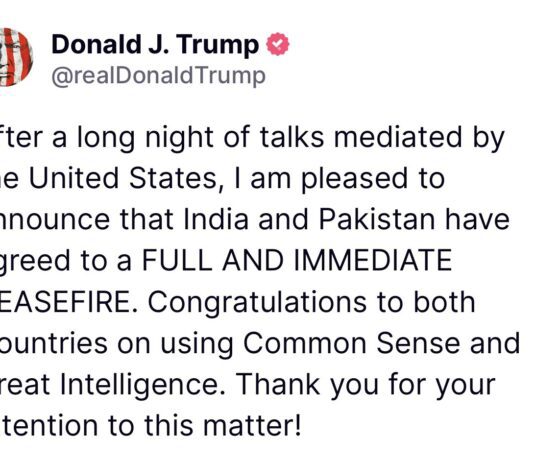Open the striped profile avatar picture

pos(15,57)
